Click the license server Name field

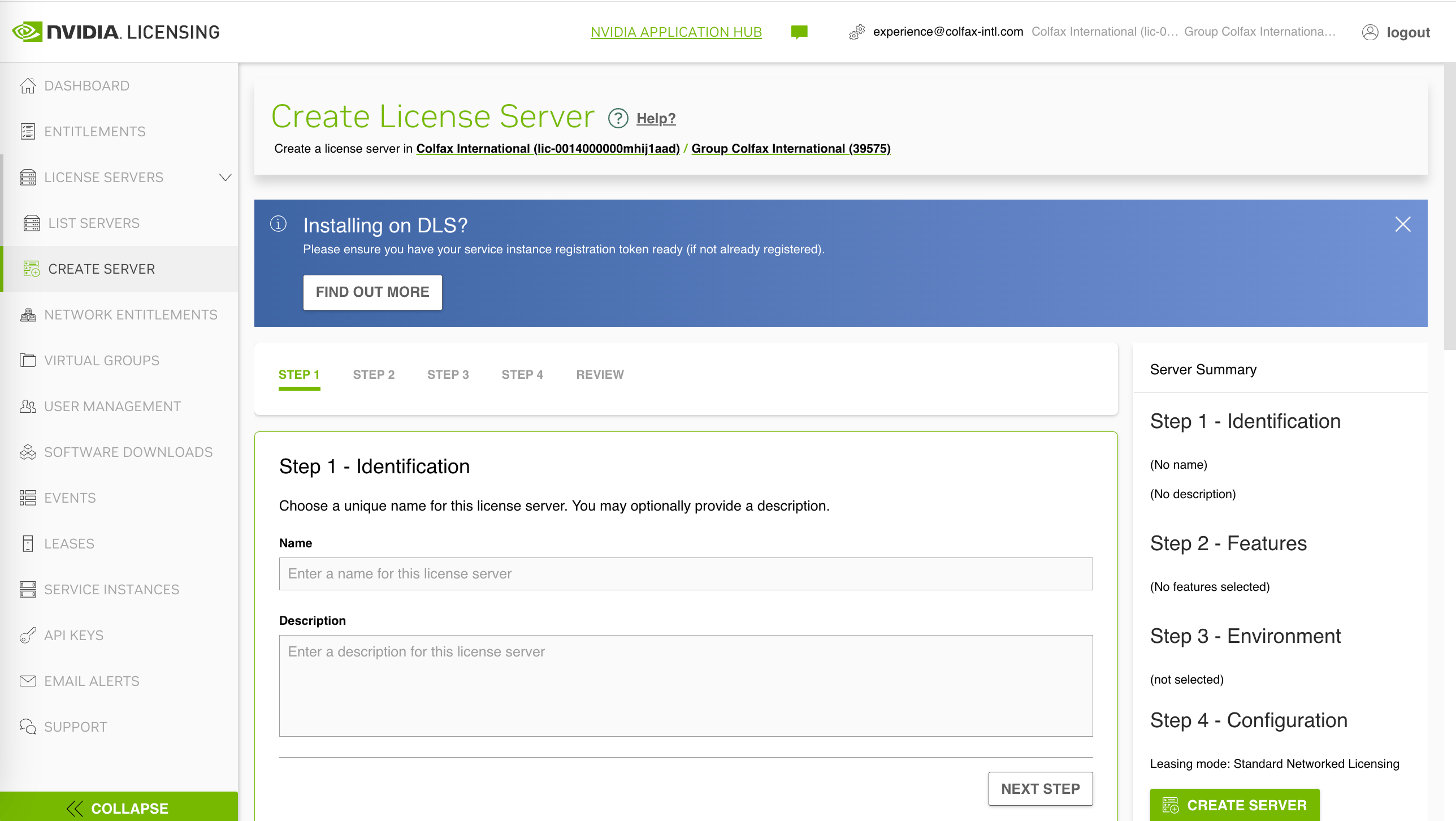[x=686, y=573]
